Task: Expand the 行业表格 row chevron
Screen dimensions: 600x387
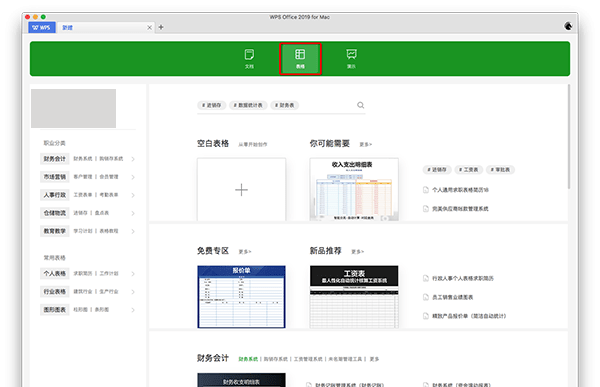Action: click(133, 292)
